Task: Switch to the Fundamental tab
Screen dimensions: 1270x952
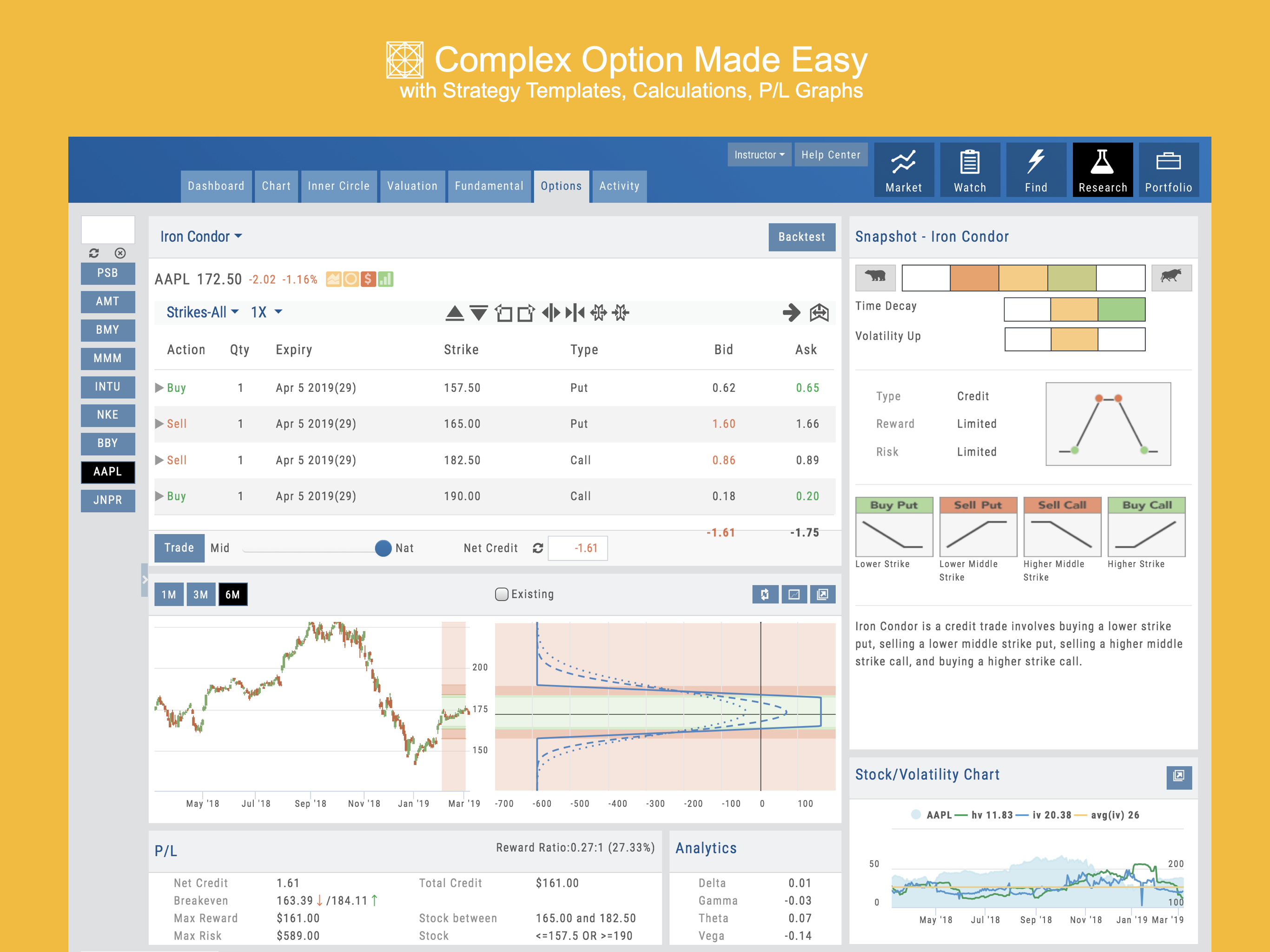Action: [489, 186]
